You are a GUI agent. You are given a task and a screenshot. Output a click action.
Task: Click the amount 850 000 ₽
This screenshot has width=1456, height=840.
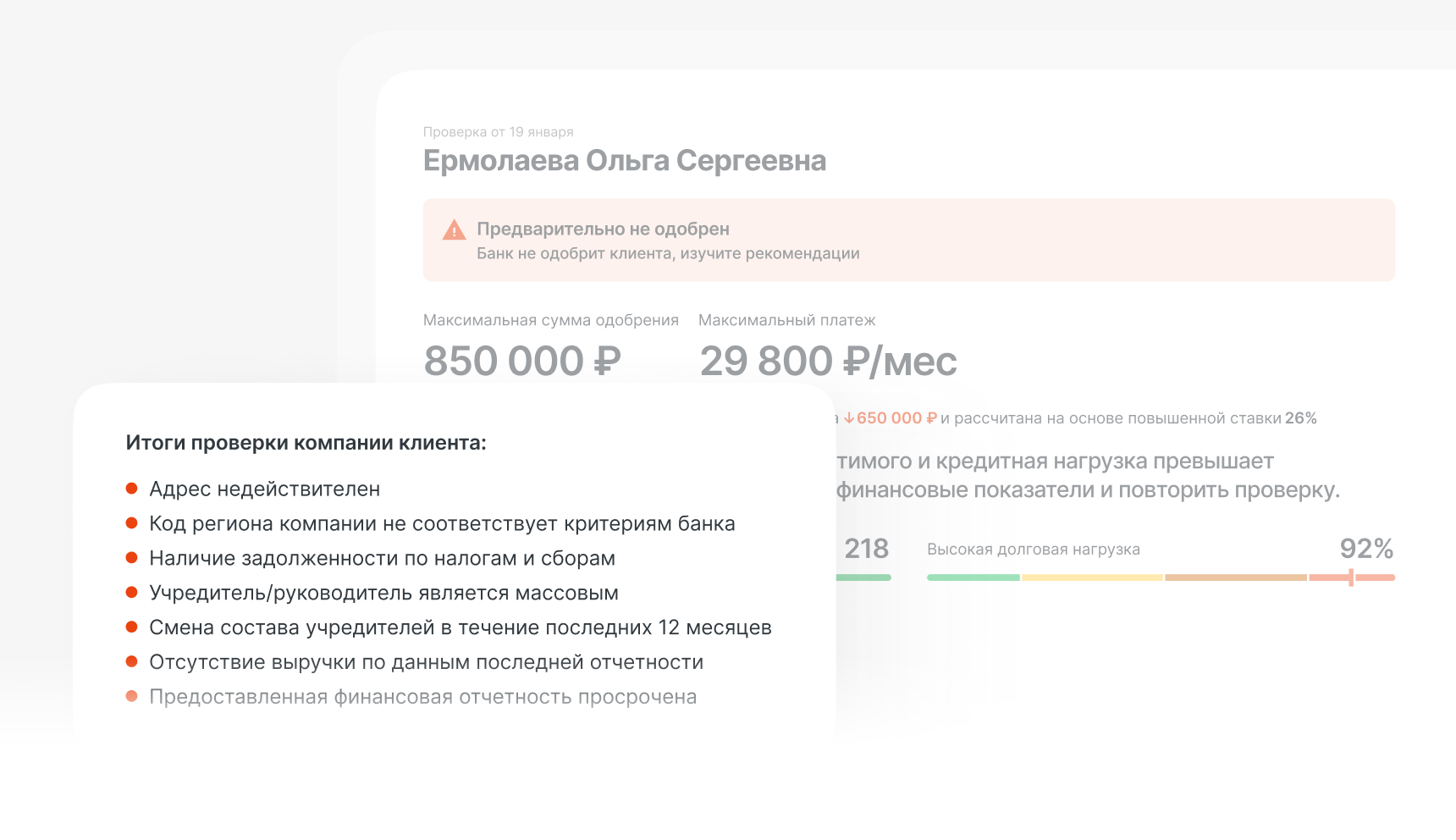point(522,362)
